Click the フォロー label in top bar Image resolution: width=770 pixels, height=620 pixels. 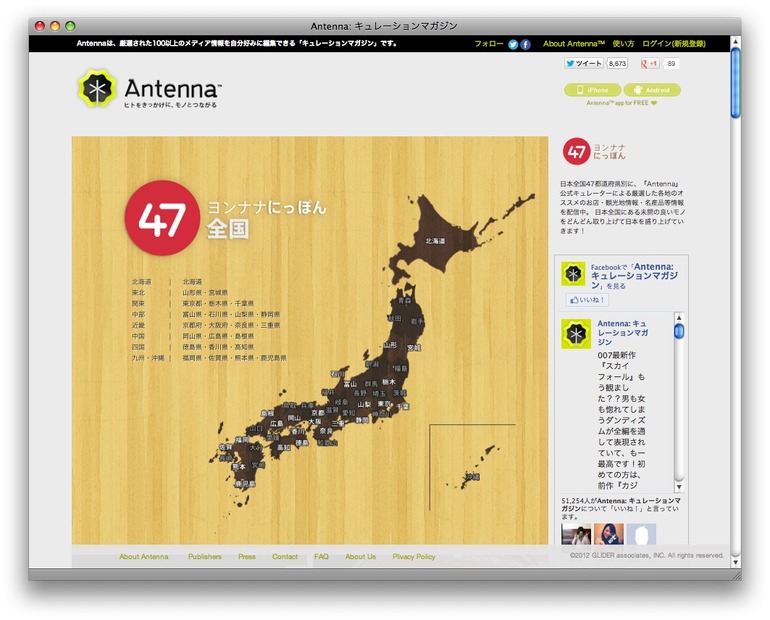489,44
